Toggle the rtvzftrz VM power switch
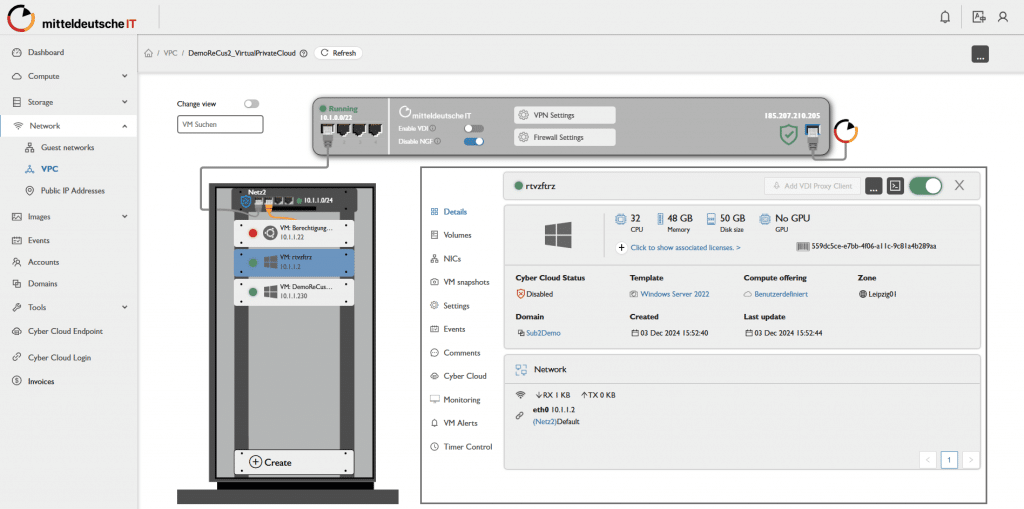This screenshot has height=509, width=1024. (925, 186)
